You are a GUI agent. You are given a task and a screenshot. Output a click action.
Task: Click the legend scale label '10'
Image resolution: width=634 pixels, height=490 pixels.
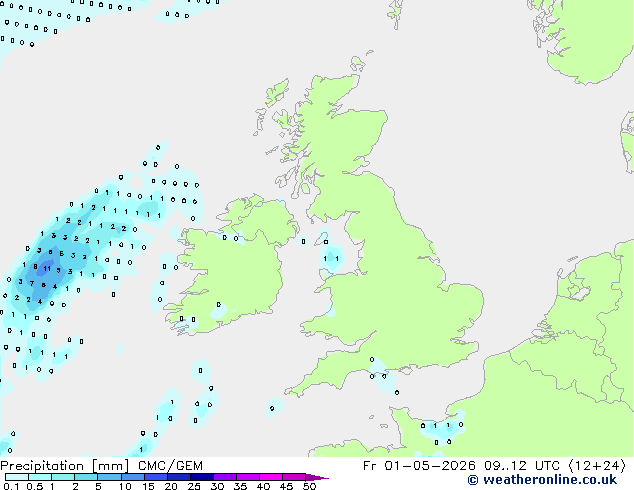[x=125, y=486]
